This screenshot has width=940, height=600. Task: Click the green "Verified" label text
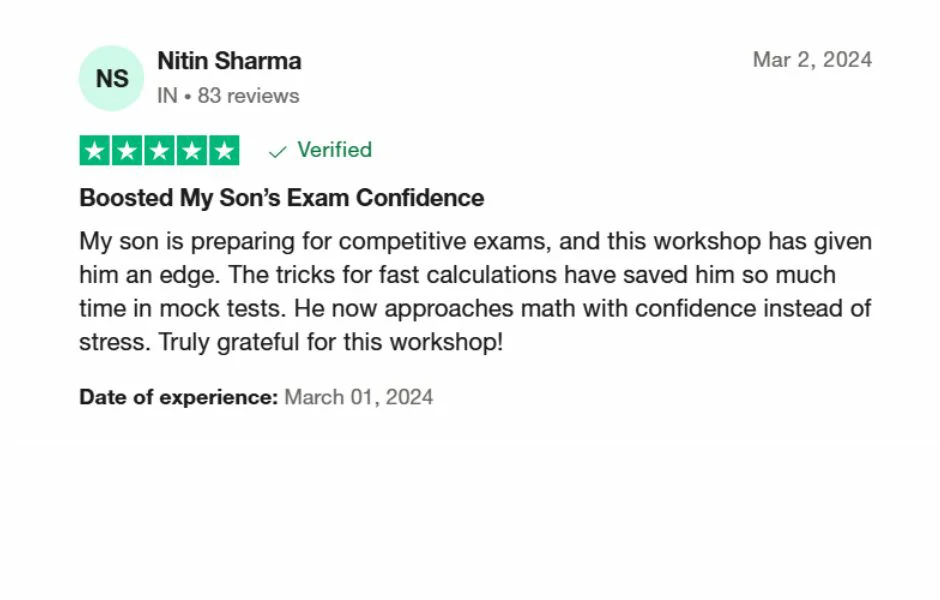coord(334,150)
